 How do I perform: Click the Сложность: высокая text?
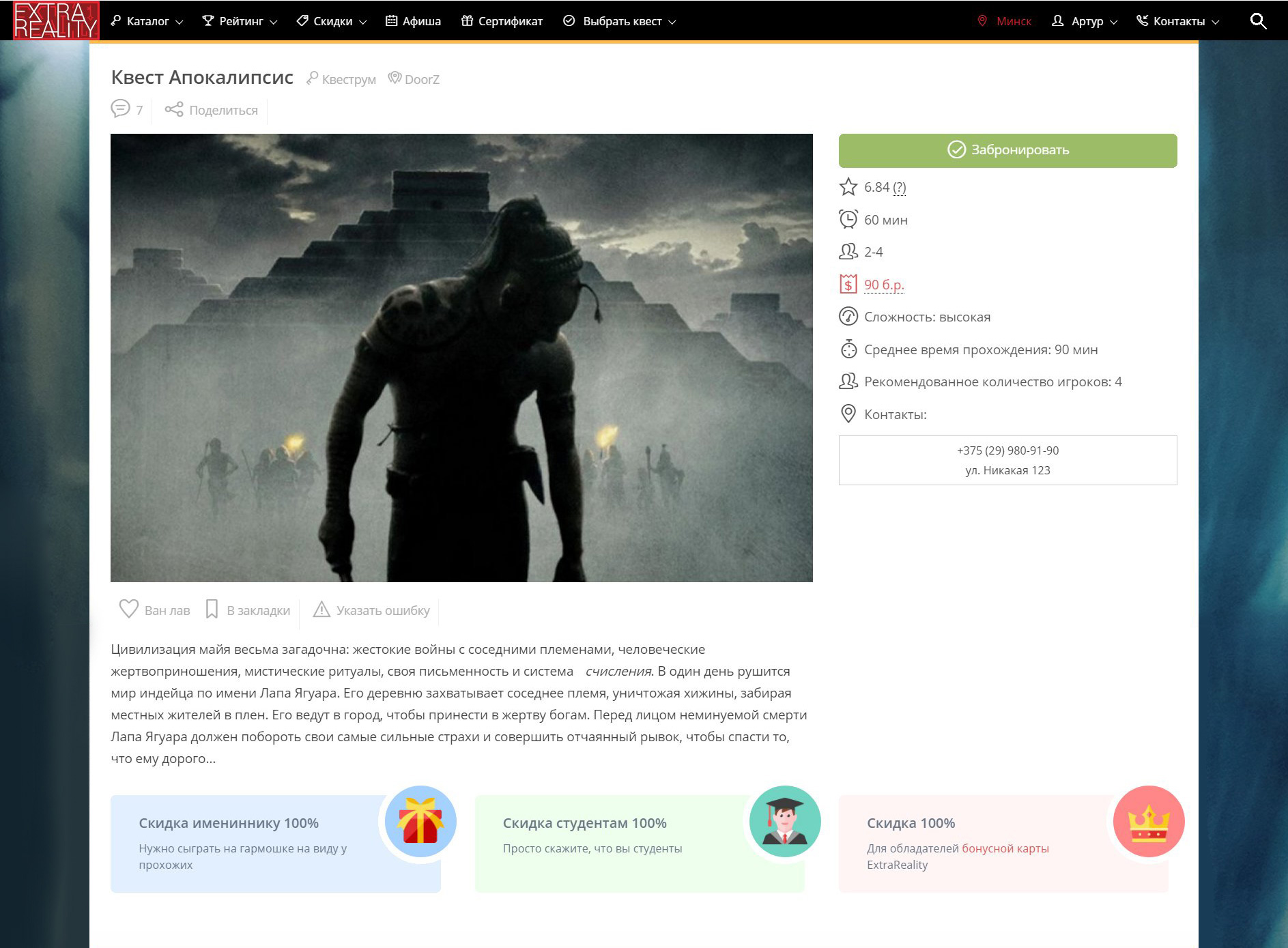click(x=927, y=317)
